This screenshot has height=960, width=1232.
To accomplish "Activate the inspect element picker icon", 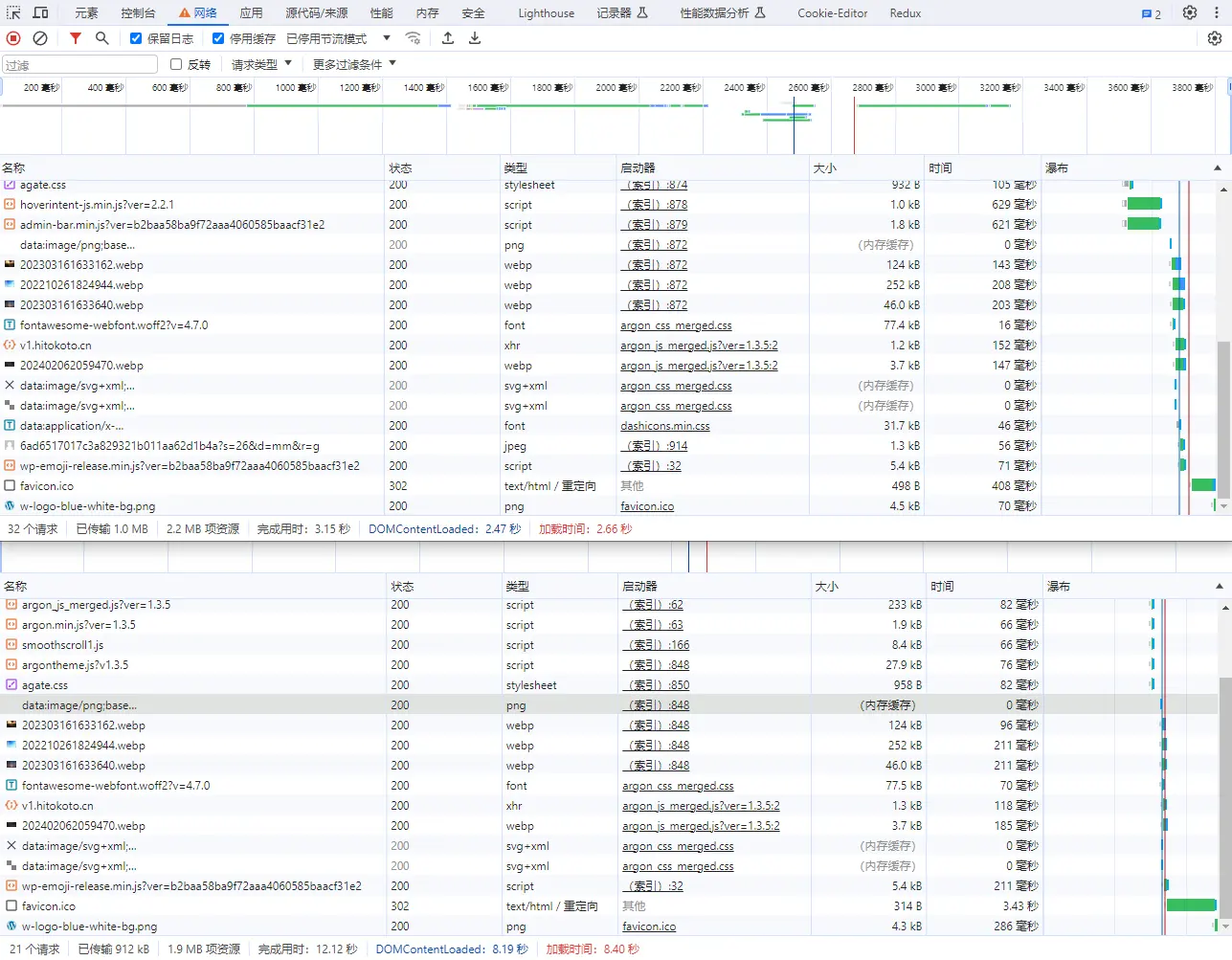I will click(13, 12).
